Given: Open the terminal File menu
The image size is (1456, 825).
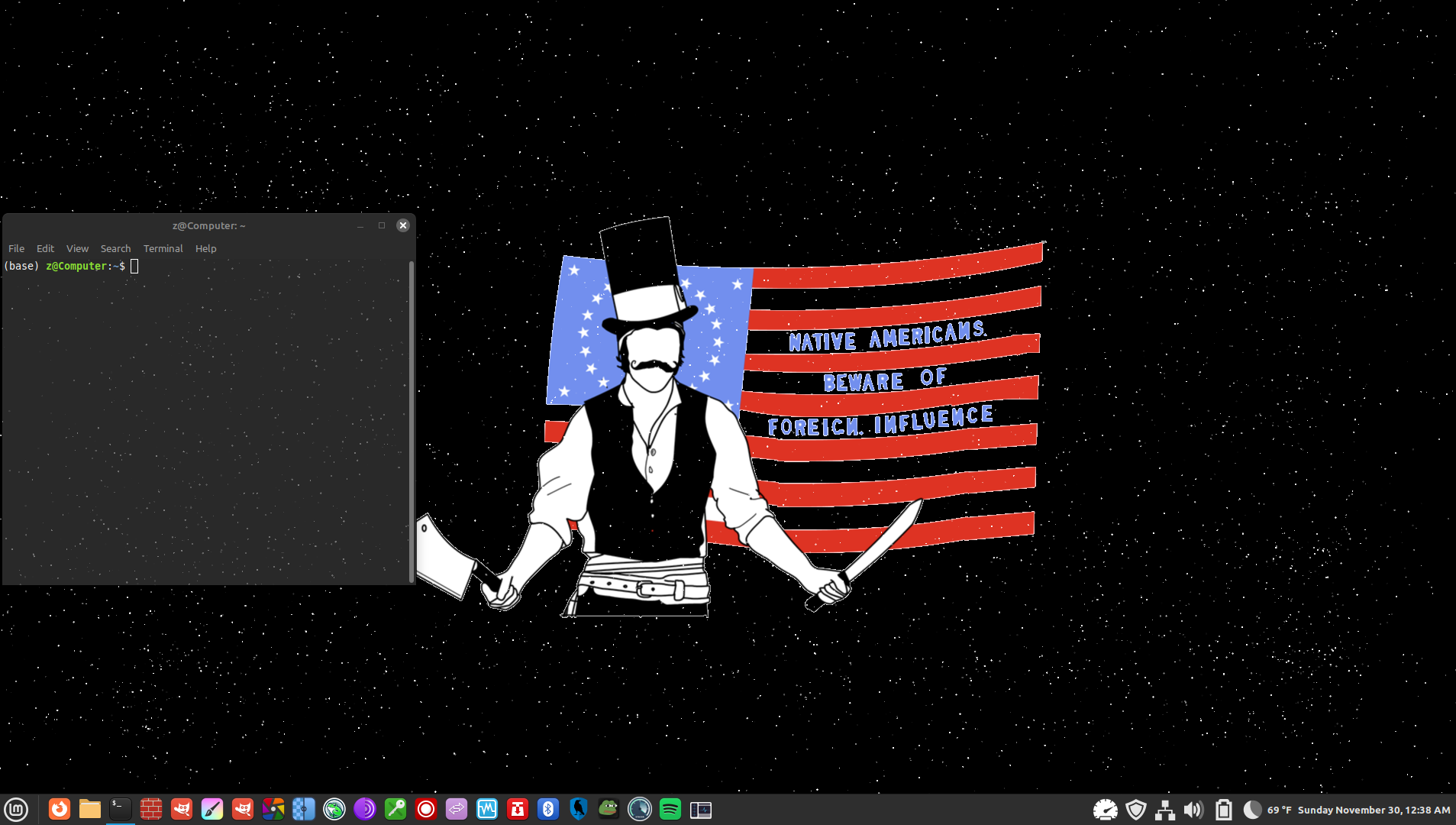Looking at the screenshot, I should tap(16, 248).
